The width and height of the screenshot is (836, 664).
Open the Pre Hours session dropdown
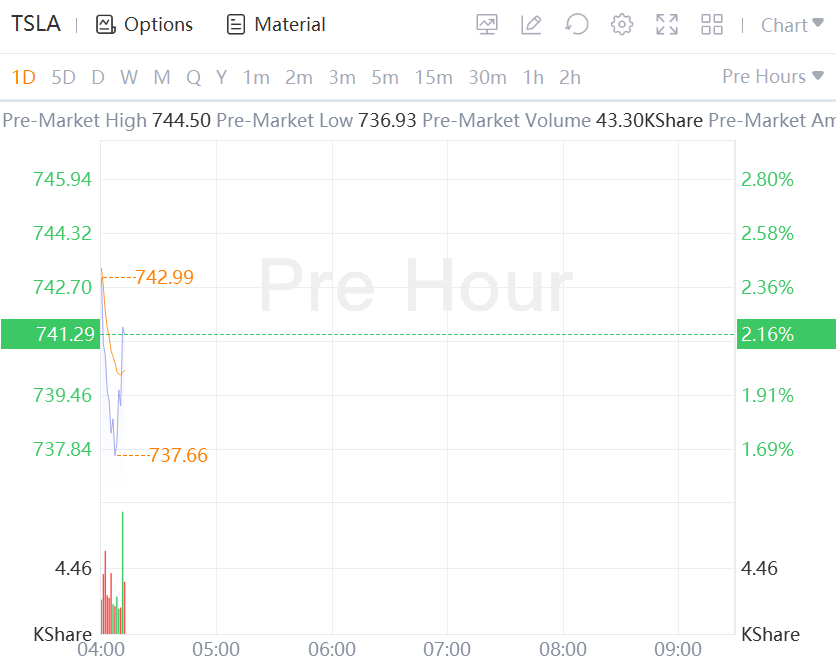[773, 76]
